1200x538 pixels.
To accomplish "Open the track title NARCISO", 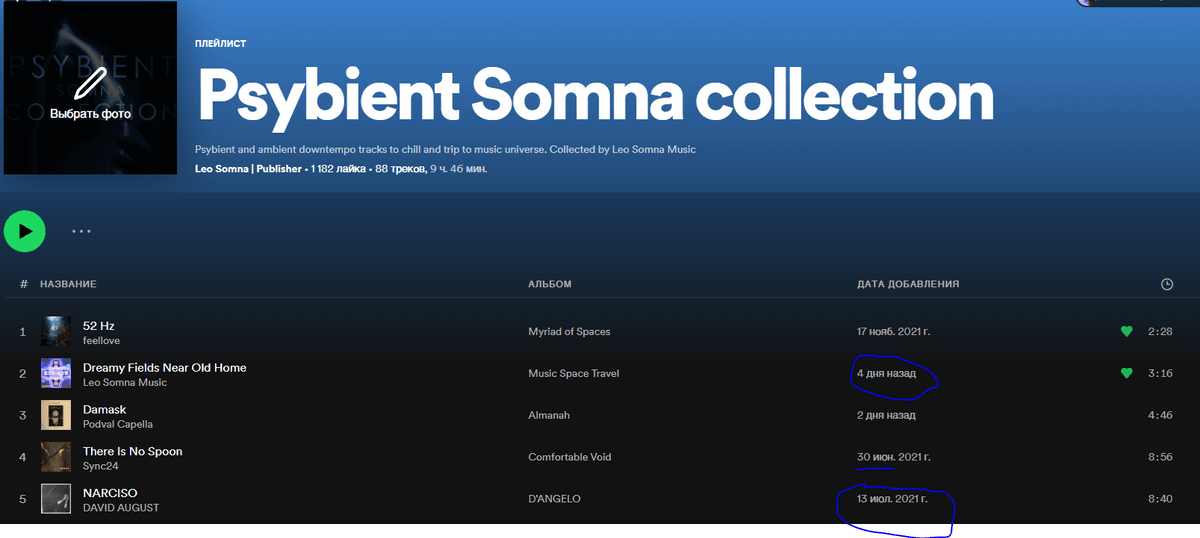I will click(110, 493).
